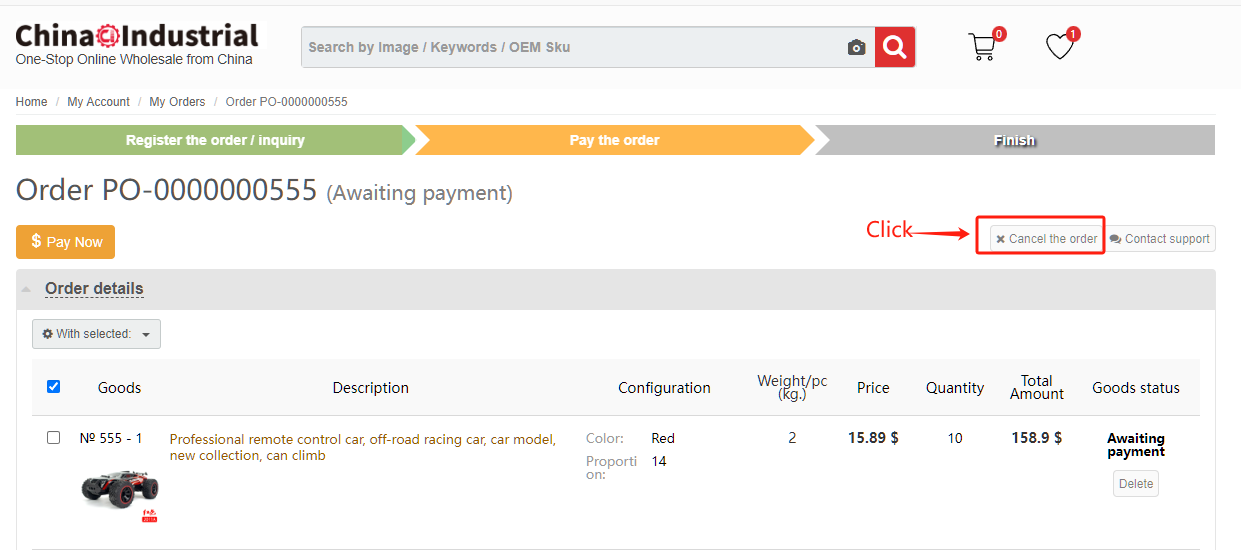Click the red magnifier search button
Viewport: 1241px width, 550px height.
(895, 47)
